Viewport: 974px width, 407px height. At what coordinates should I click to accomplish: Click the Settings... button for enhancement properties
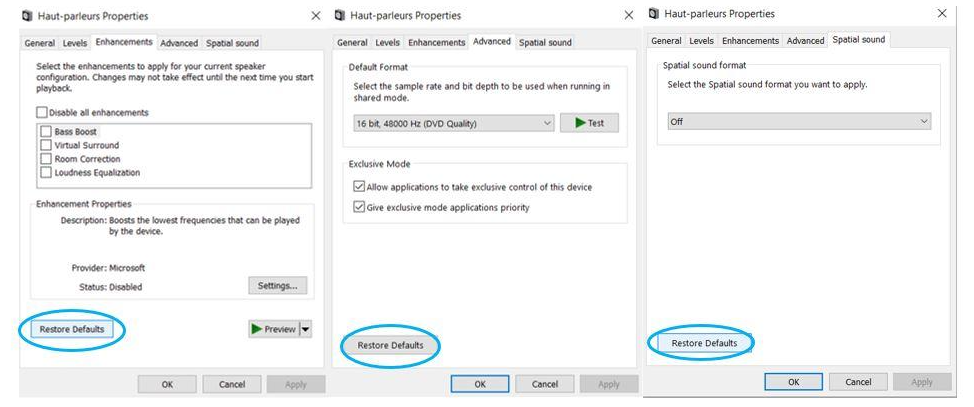[277, 286]
